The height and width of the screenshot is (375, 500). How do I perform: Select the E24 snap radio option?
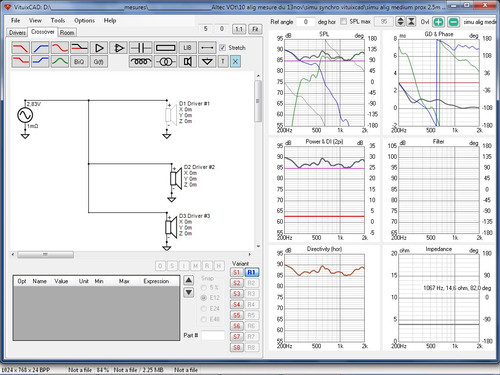(x=204, y=308)
